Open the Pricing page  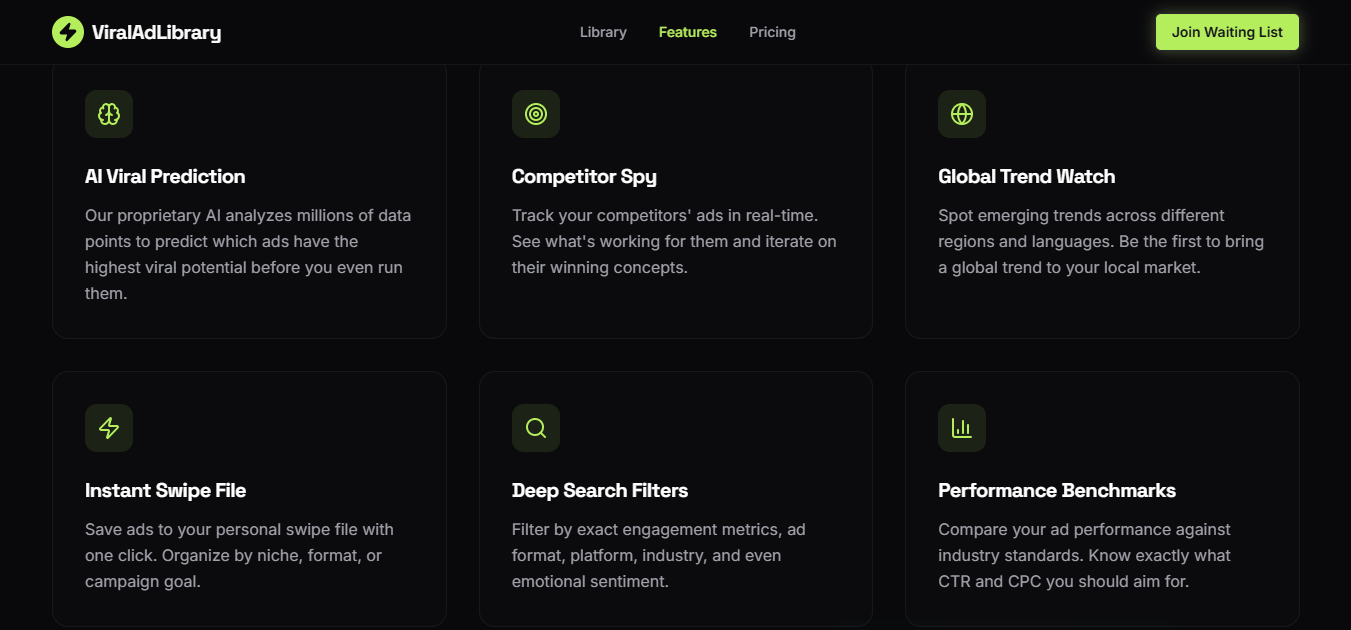click(771, 31)
